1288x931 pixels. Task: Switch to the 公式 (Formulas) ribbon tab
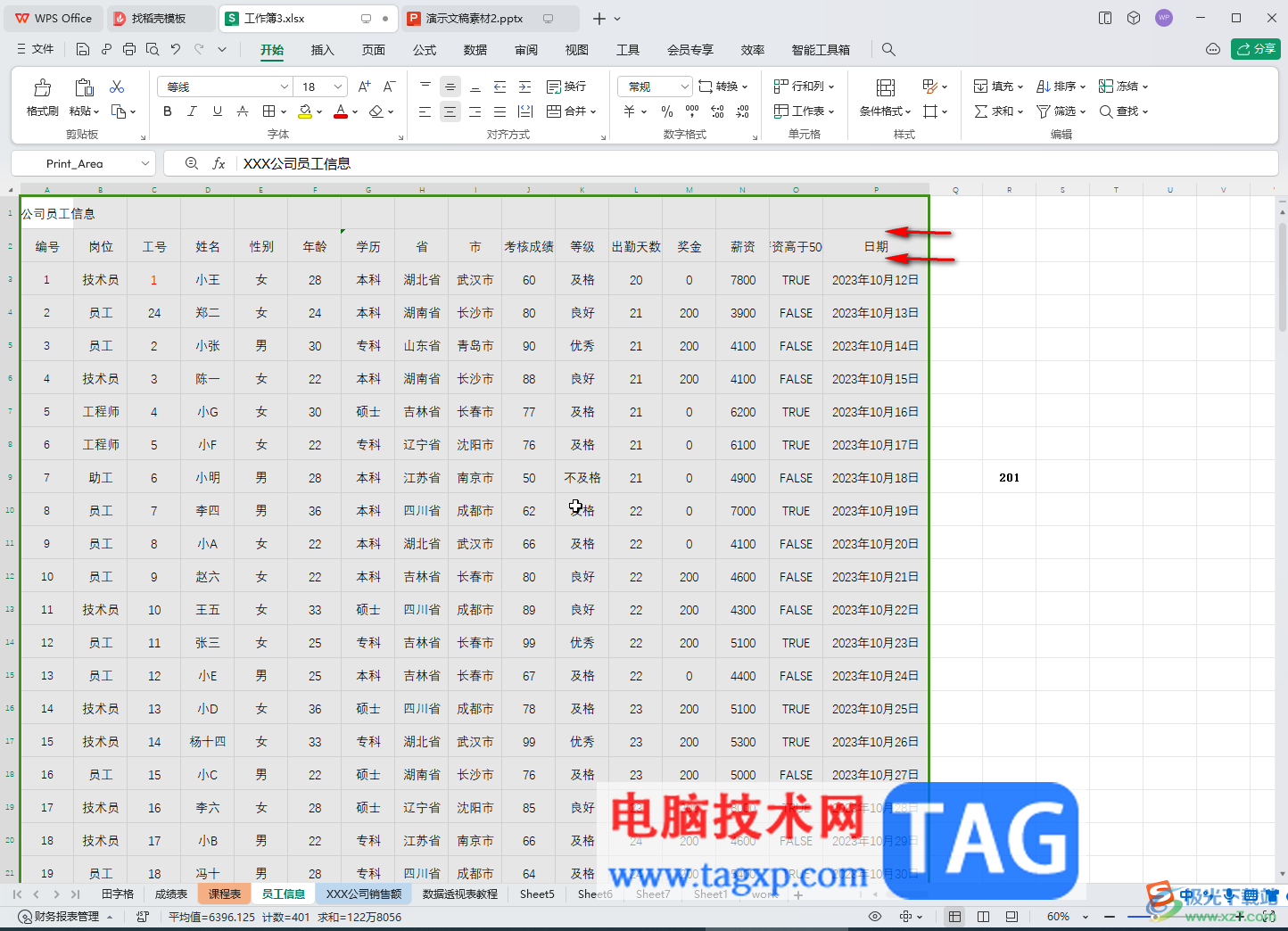click(425, 50)
